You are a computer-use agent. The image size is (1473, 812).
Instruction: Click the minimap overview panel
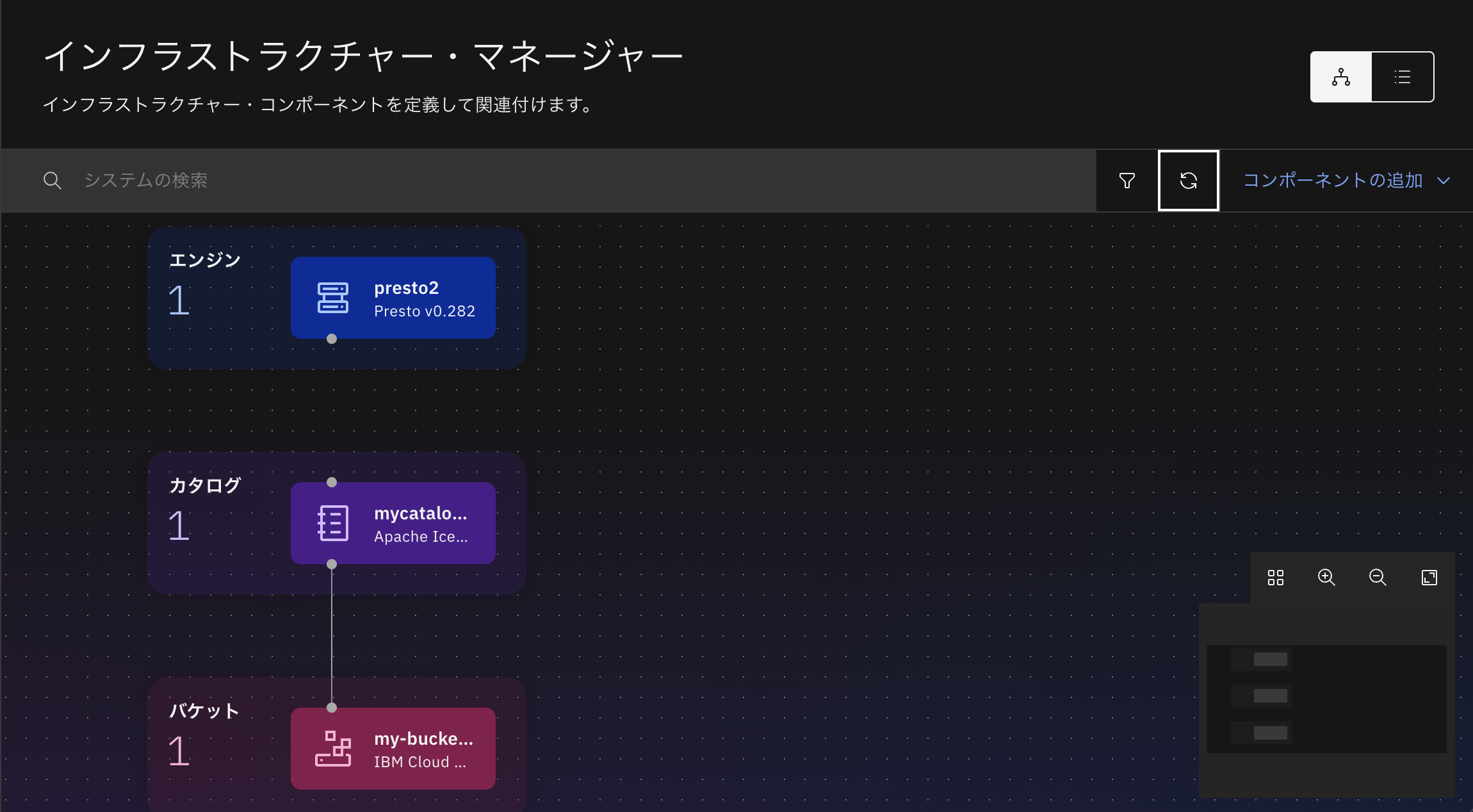coord(1327,699)
